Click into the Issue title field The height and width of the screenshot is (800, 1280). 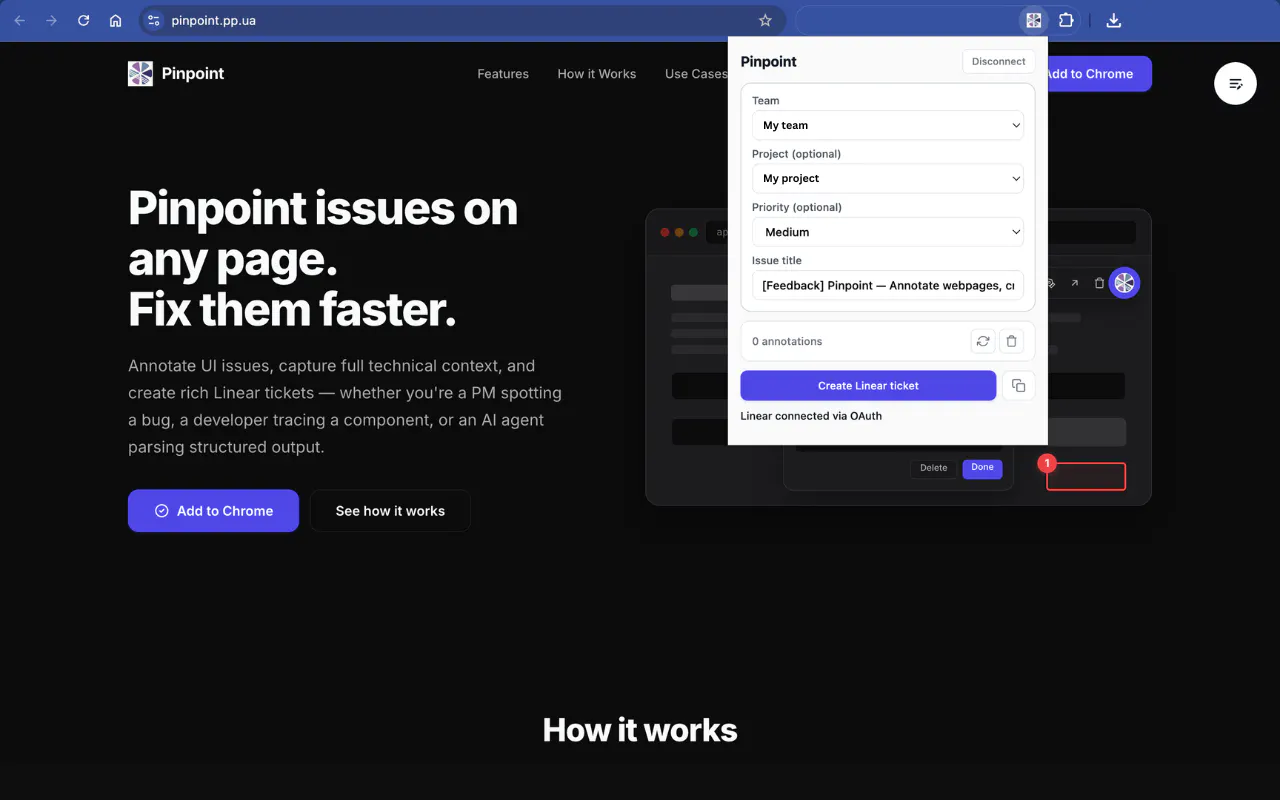point(888,285)
